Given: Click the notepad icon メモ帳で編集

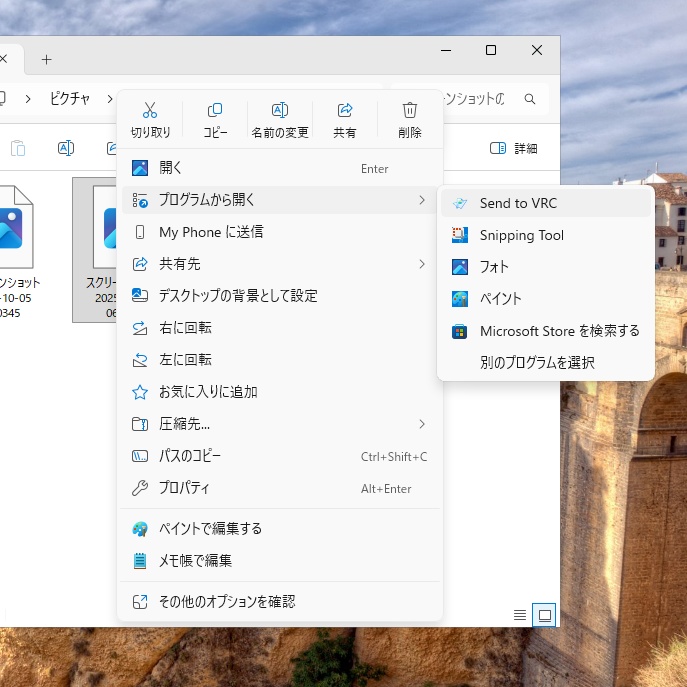Looking at the screenshot, I should coord(140,561).
